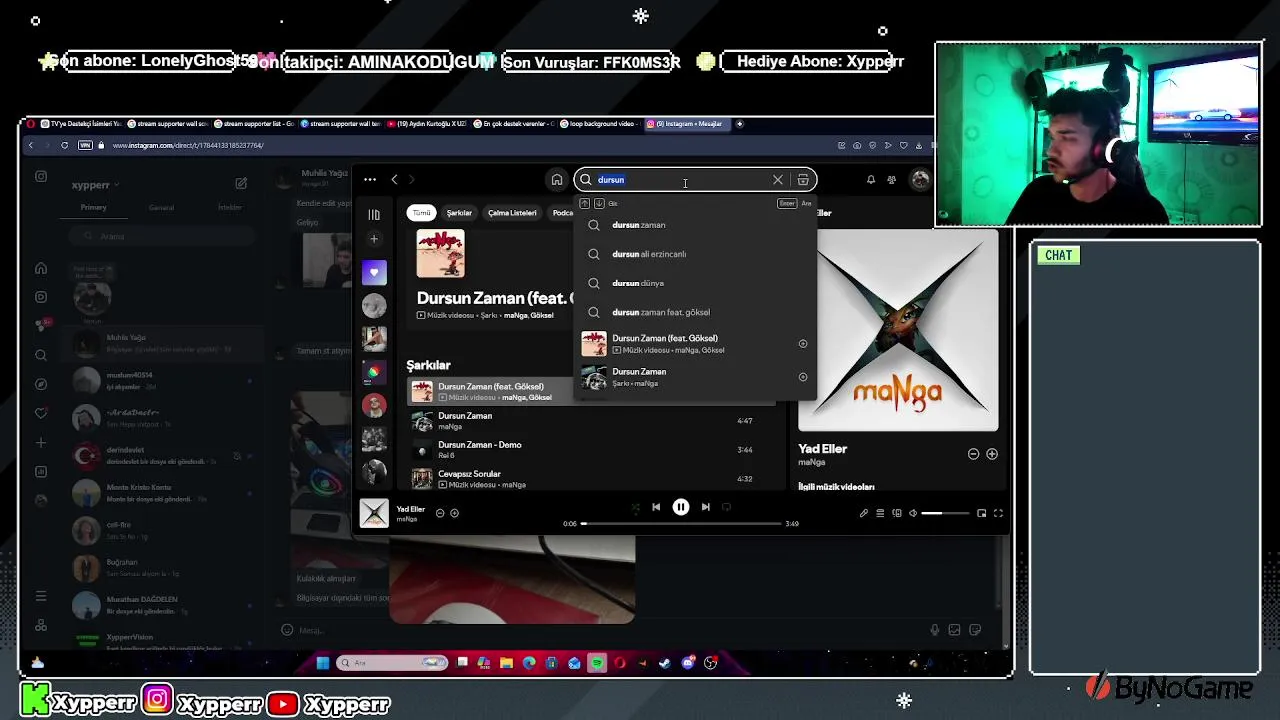The image size is (1280, 720).
Task: Collapse Your Library sidebar icon
Action: click(374, 214)
